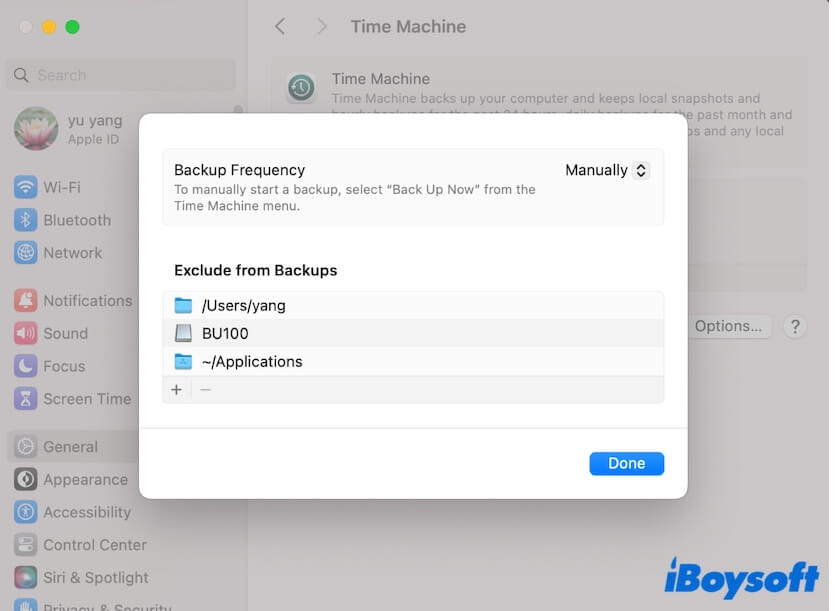Click the BU100 disk drive icon
The width and height of the screenshot is (835, 611).
[182, 334]
